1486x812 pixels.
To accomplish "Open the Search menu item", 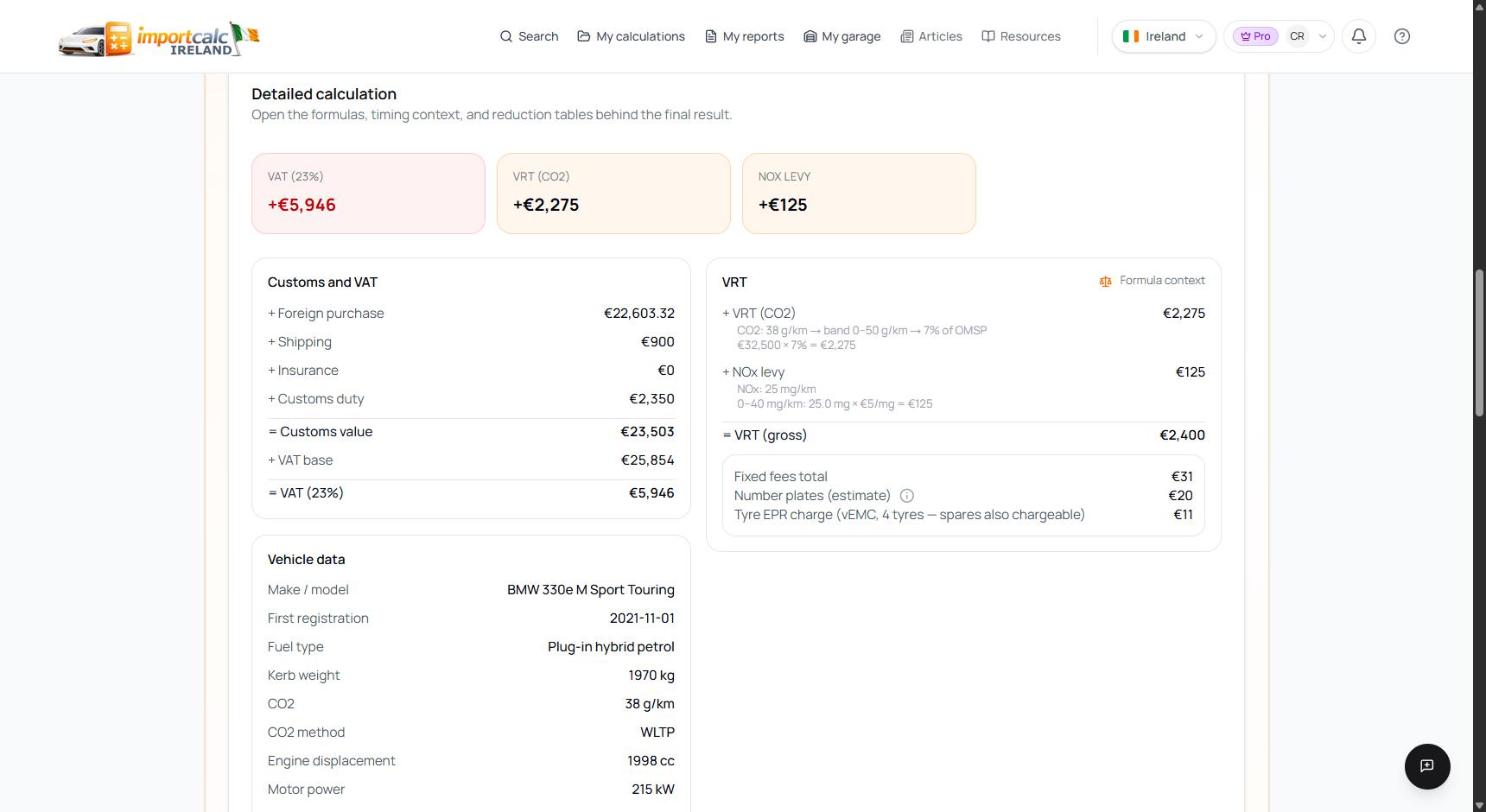I will coord(529,36).
